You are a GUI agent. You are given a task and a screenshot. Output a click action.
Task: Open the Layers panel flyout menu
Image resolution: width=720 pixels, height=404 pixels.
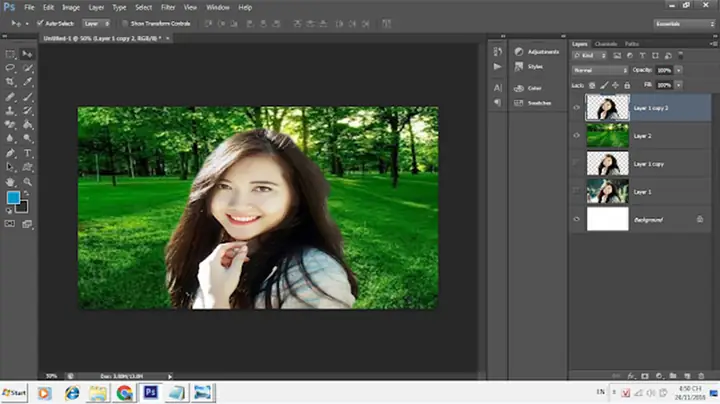[x=714, y=44]
